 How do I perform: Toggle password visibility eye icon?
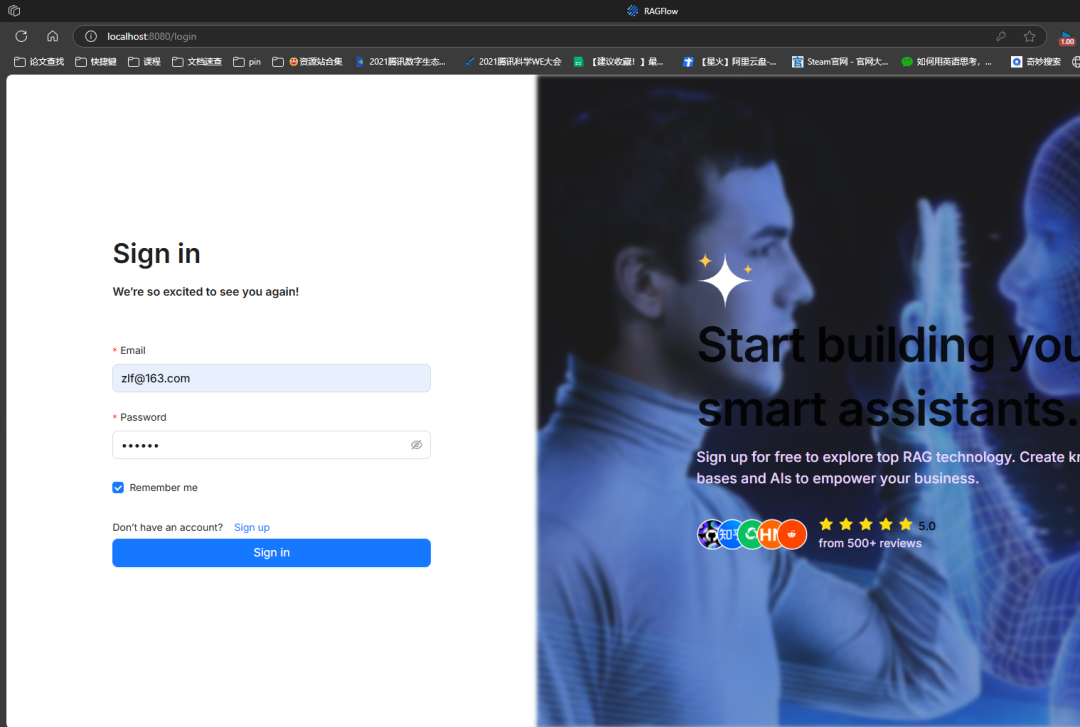[416, 445]
